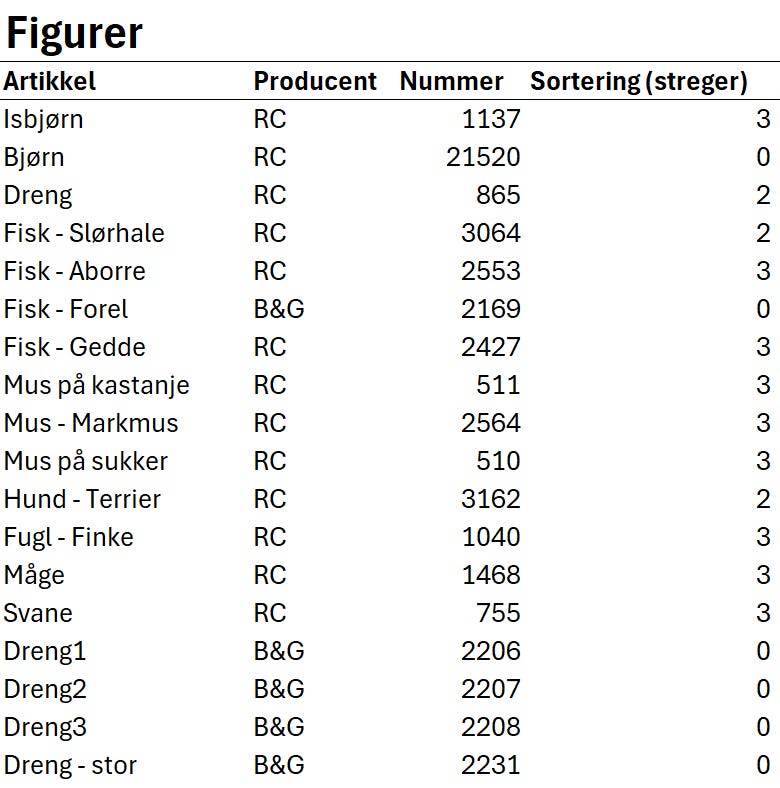Click the number 755 in Svane row
Image resolution: width=780 pixels, height=788 pixels.
tap(497, 613)
